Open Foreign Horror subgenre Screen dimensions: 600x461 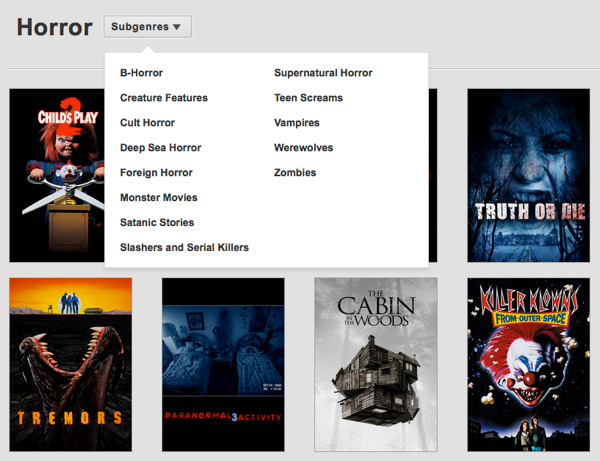click(156, 173)
